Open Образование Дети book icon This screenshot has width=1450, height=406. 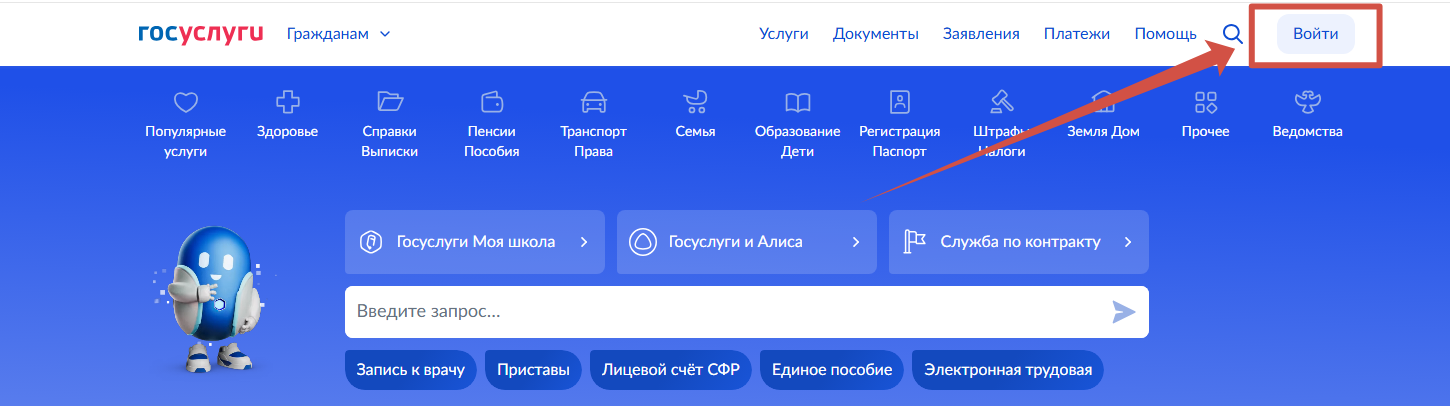[797, 102]
